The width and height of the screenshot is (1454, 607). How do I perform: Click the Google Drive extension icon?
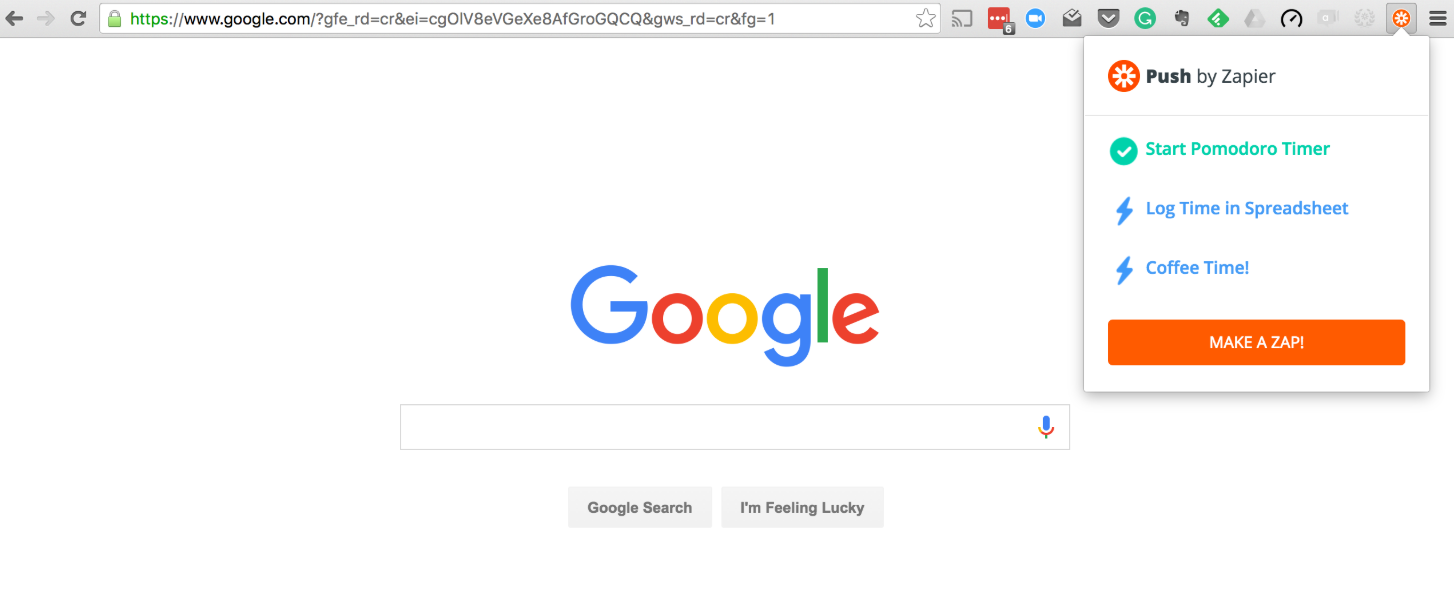[x=1254, y=18]
